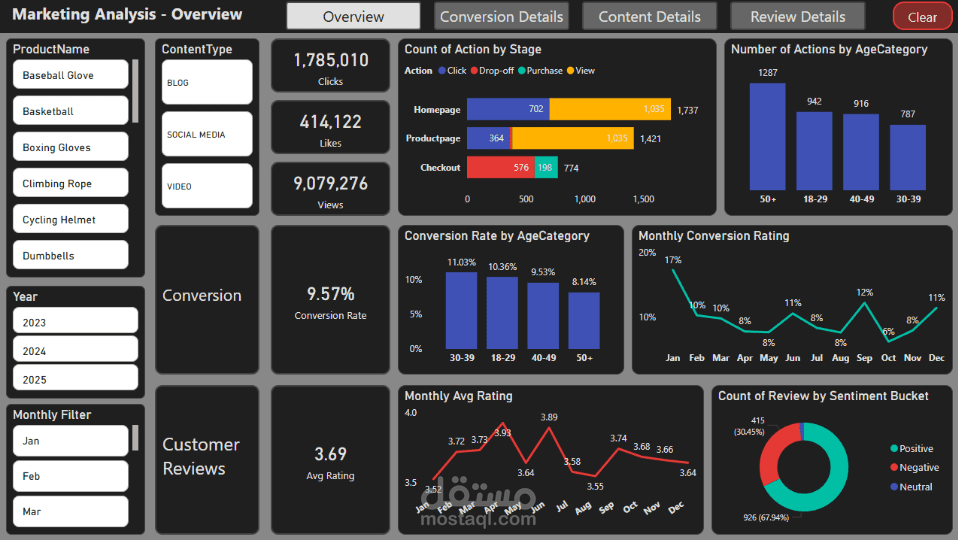Filter by Feb month
Viewport: 958px width, 540px height.
tap(70, 476)
